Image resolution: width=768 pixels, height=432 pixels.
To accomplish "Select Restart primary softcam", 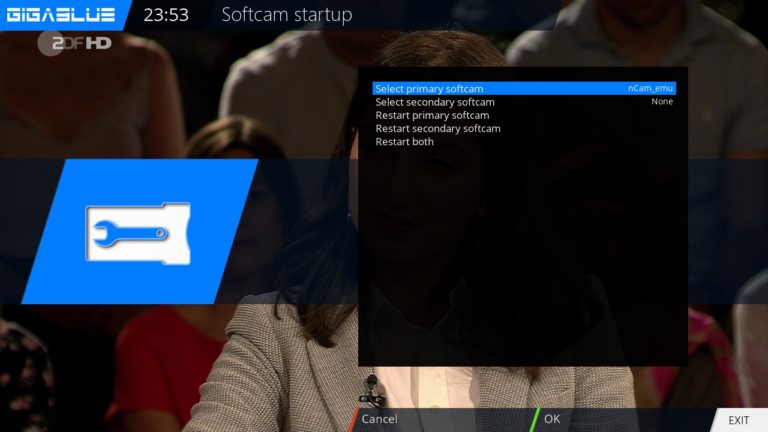I will tap(432, 115).
